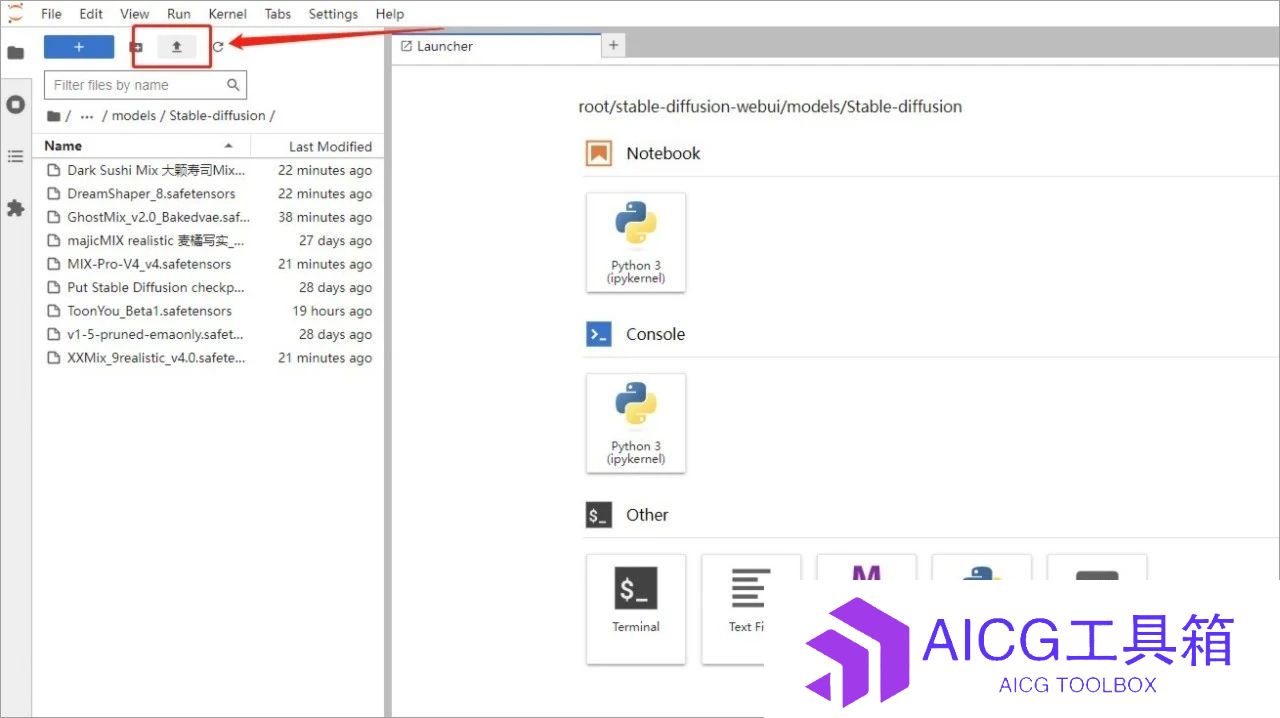Click the New Folder icon
The height and width of the screenshot is (718, 1280).
[136, 47]
